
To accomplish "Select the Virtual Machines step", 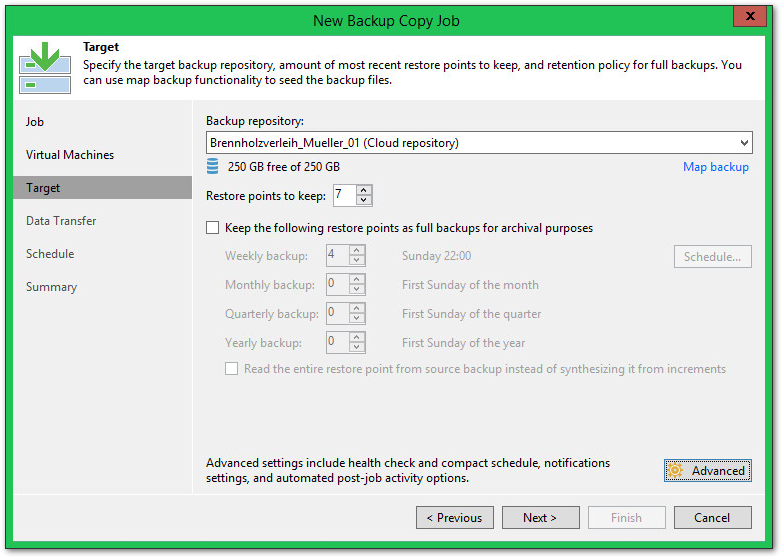I will [x=70, y=155].
